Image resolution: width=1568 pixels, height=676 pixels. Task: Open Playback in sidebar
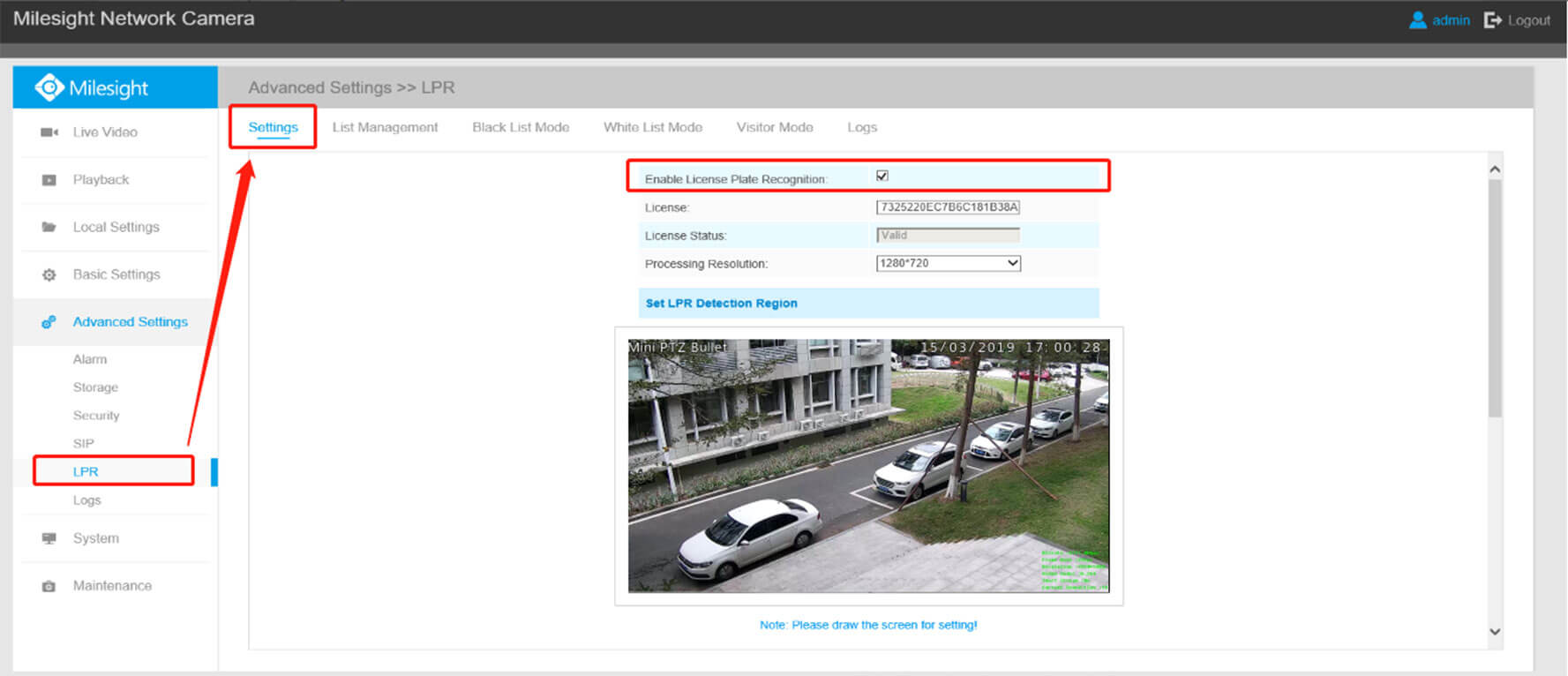(x=101, y=180)
